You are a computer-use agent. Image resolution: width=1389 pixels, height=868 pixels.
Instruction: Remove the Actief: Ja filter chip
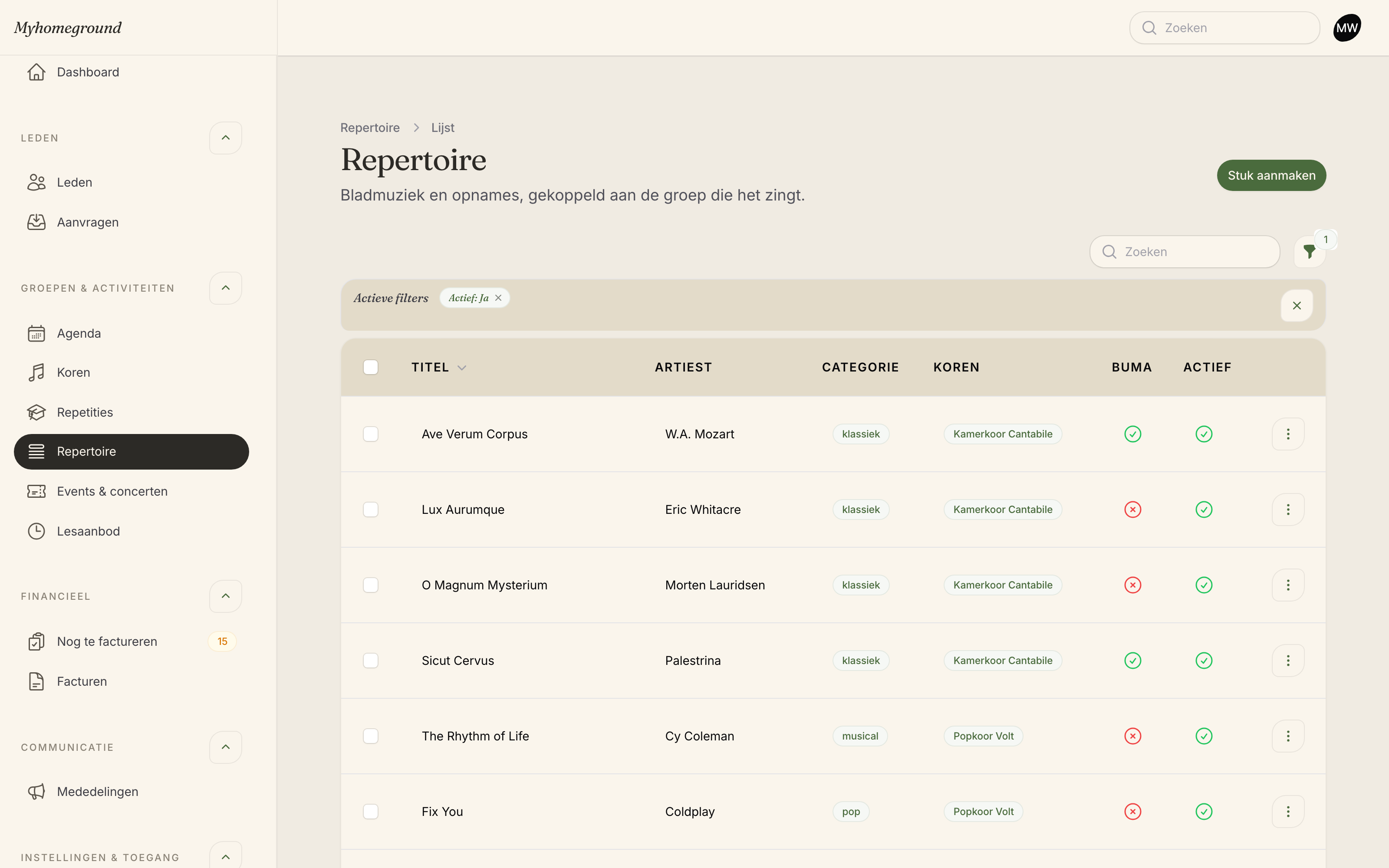498,298
